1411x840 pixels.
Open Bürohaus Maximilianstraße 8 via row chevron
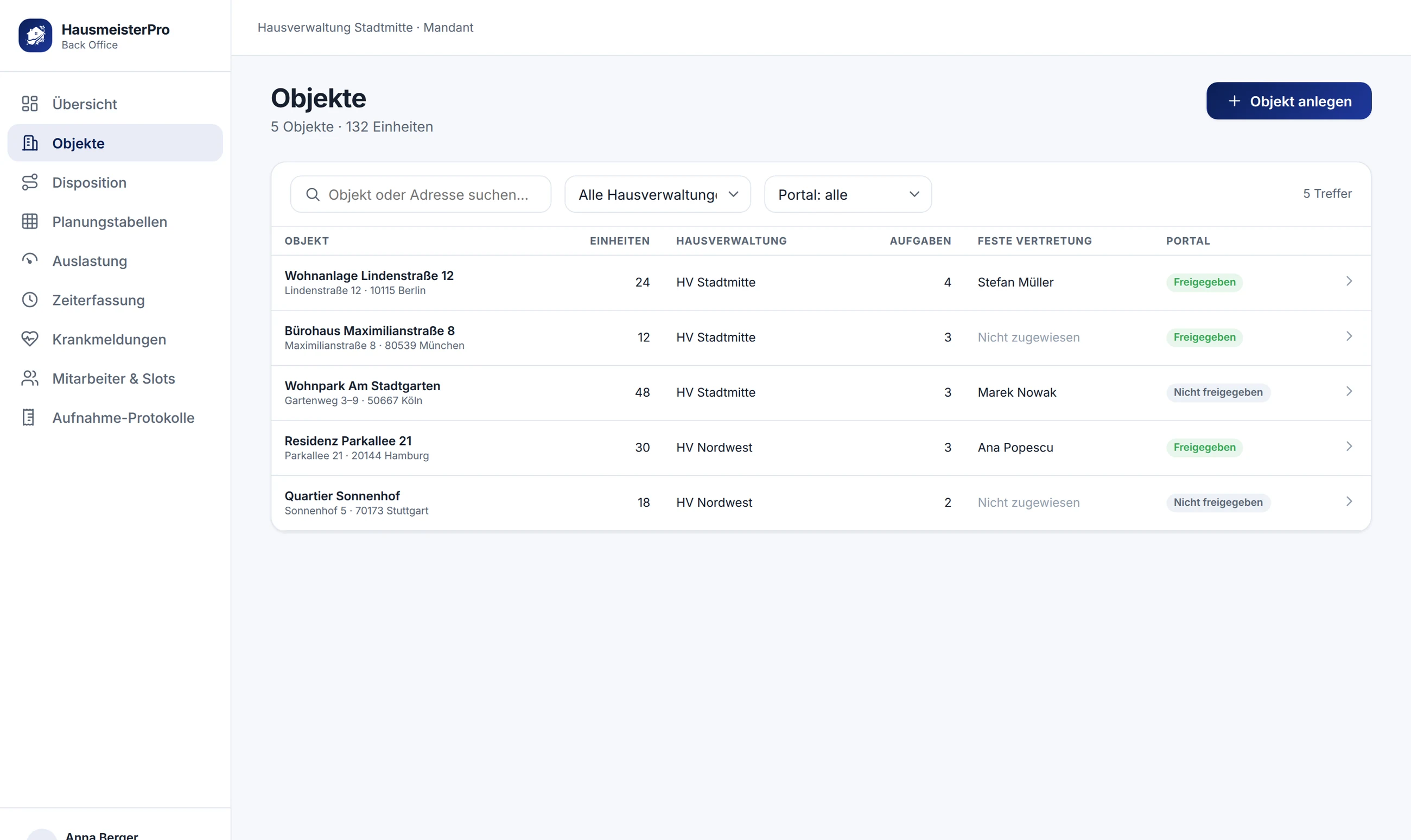point(1349,336)
